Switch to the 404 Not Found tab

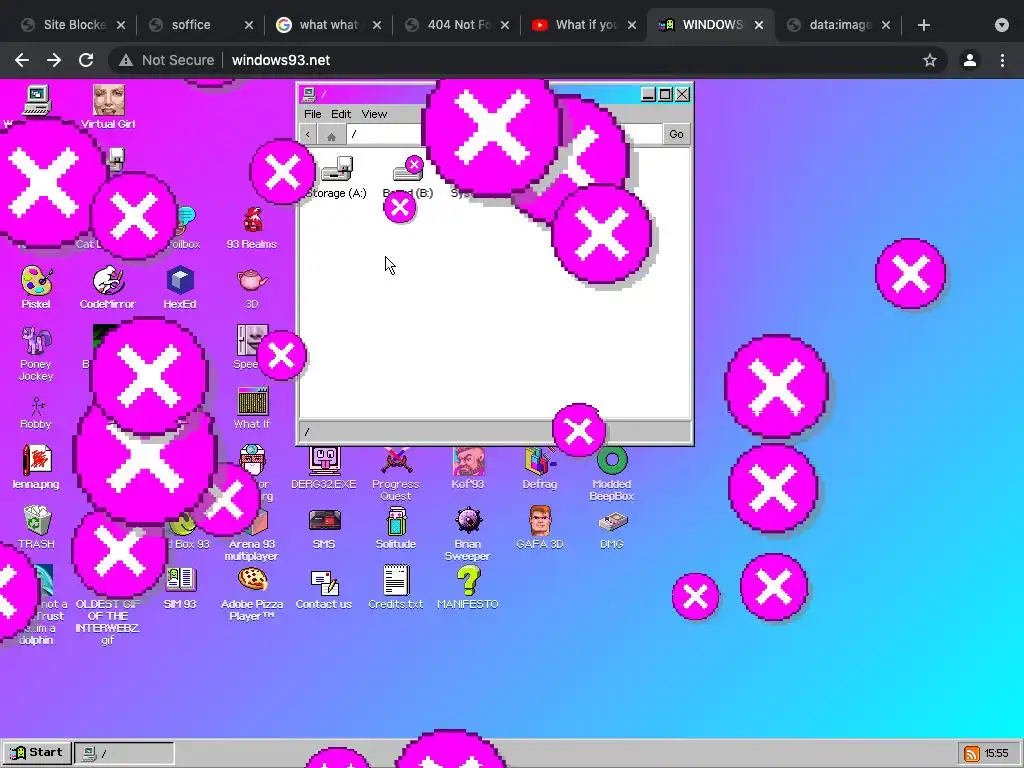pyautogui.click(x=457, y=25)
